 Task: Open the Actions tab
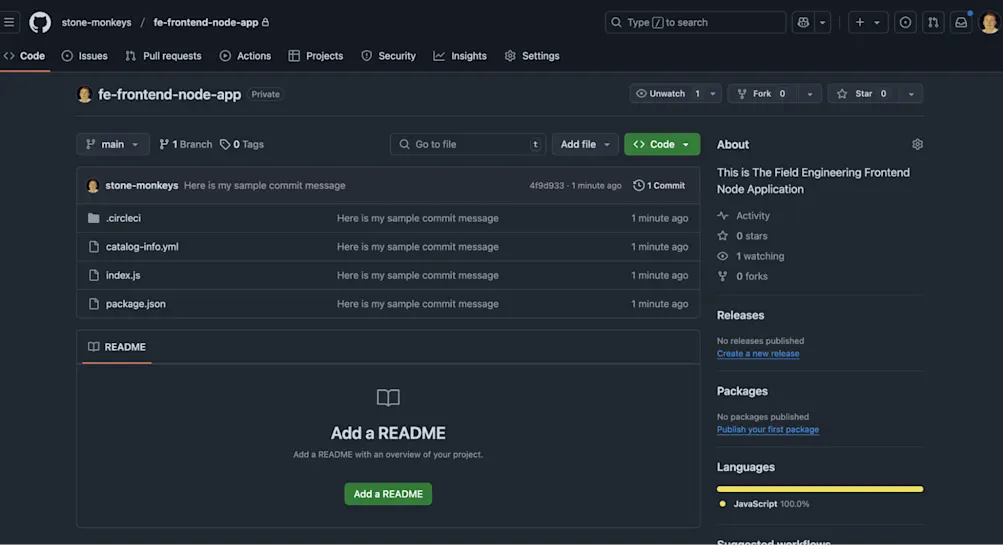click(246, 56)
